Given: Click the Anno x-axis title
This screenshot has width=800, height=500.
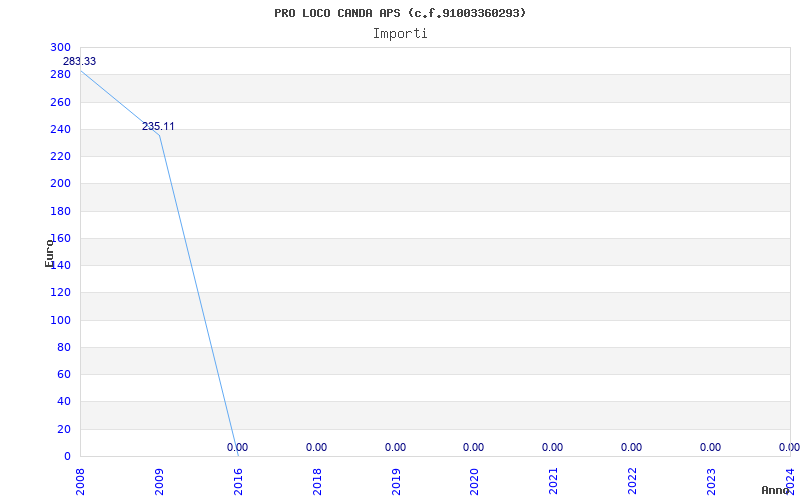Looking at the screenshot, I should pos(776,490).
